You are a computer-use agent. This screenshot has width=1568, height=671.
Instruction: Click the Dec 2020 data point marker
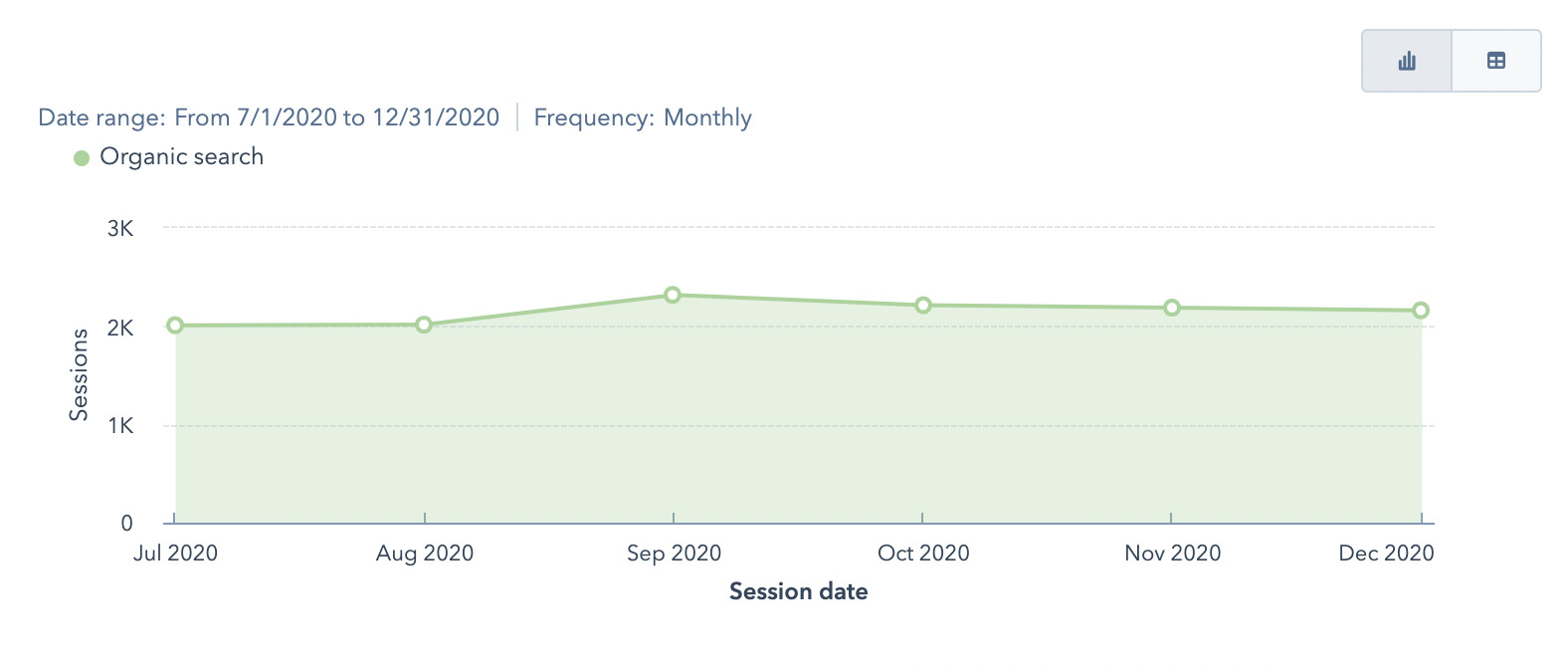point(1422,310)
